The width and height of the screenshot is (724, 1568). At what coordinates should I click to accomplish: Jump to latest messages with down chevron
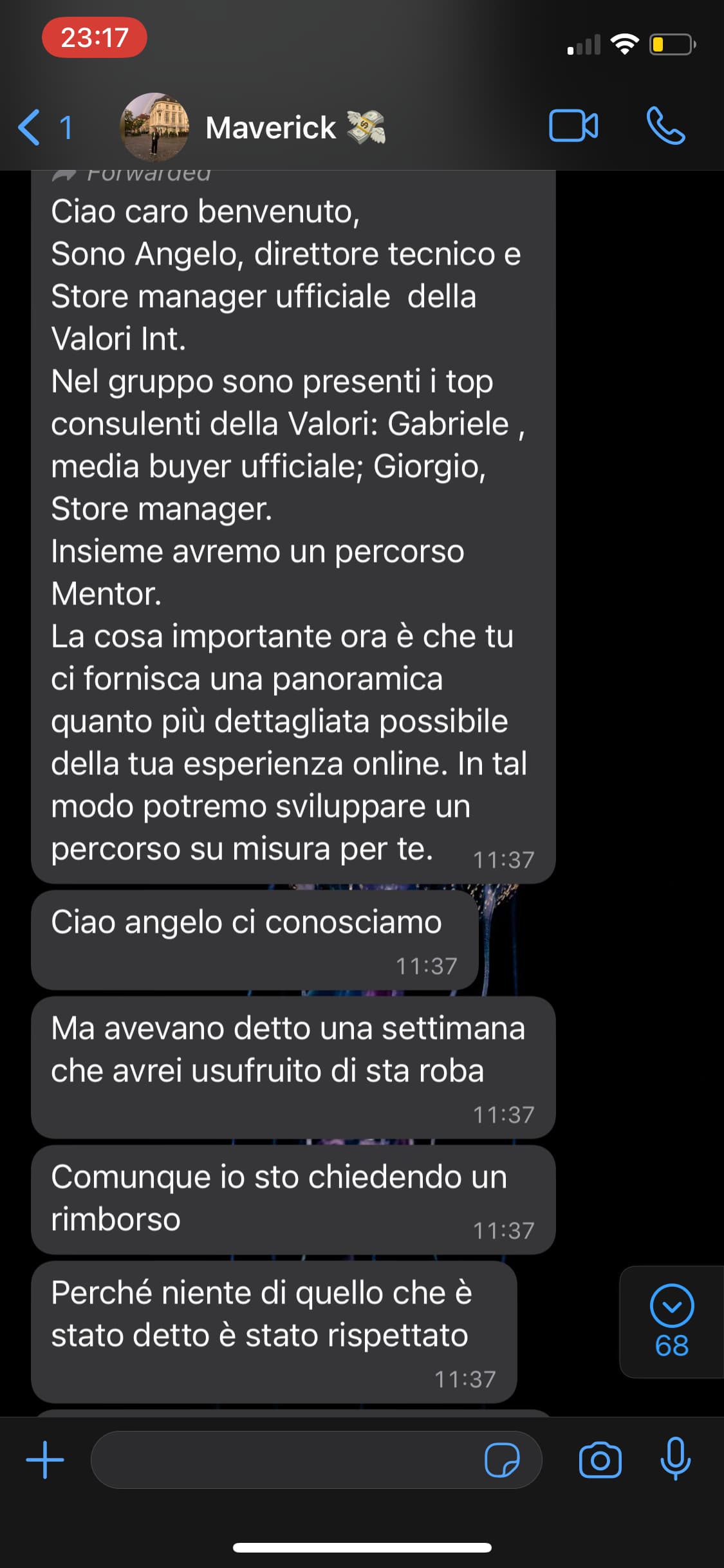coord(672,1305)
